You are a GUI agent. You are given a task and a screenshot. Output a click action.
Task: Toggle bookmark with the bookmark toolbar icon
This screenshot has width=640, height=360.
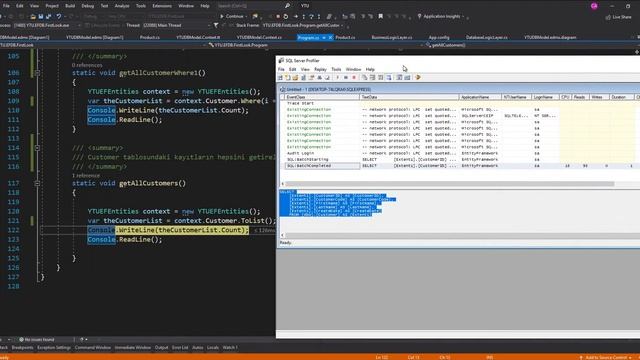(x=380, y=16)
